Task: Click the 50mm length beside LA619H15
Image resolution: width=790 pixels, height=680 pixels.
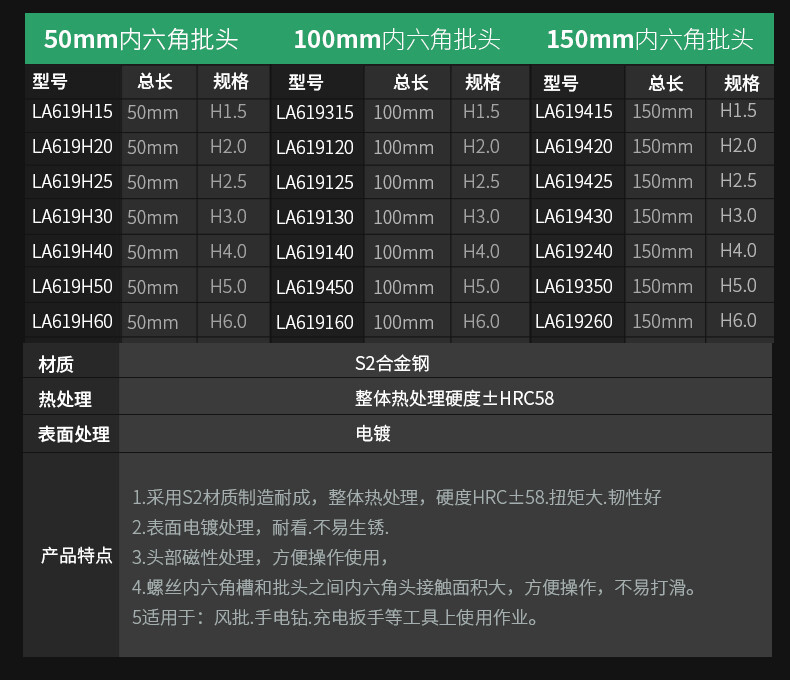Action: click(x=153, y=112)
